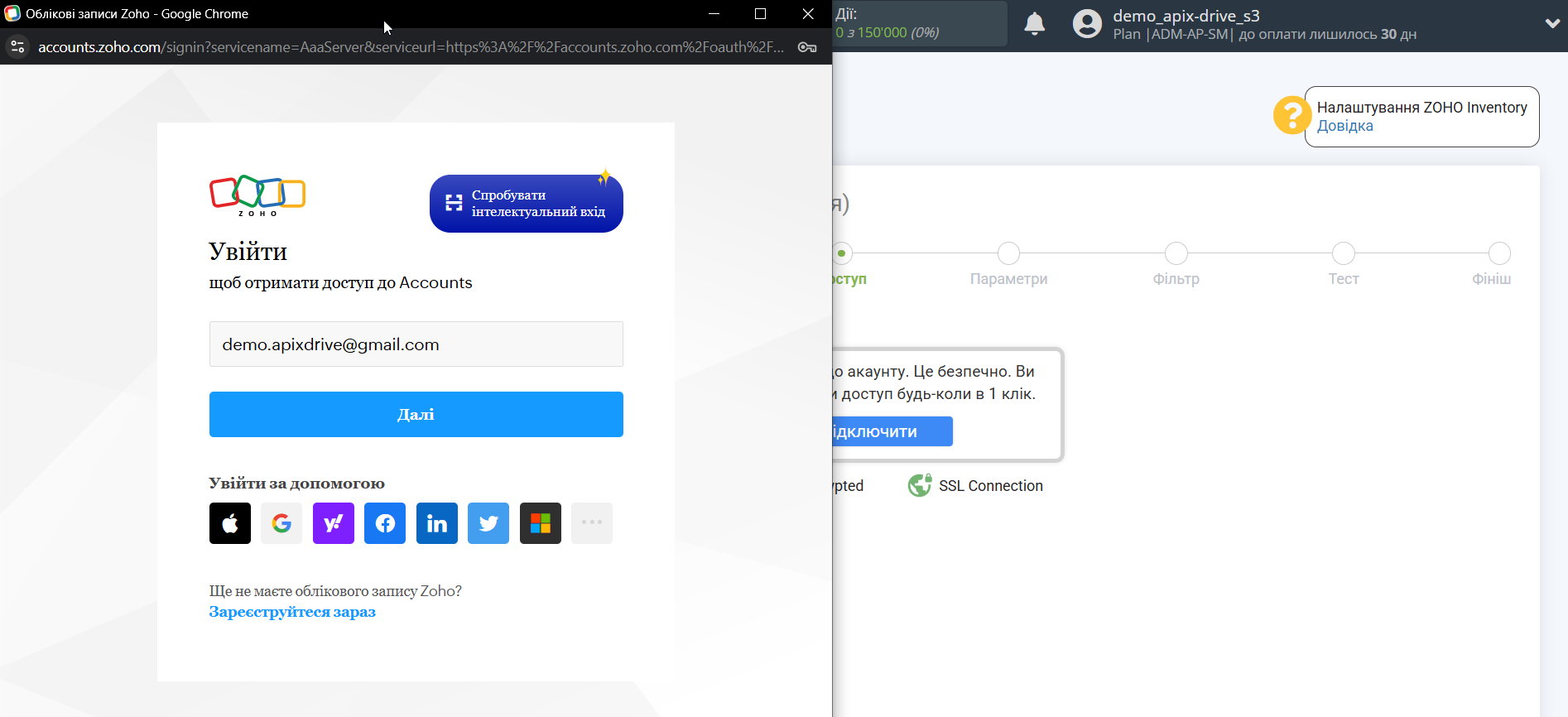Viewport: 1568px width, 717px height.
Task: Try smart sign-in button
Action: point(527,204)
